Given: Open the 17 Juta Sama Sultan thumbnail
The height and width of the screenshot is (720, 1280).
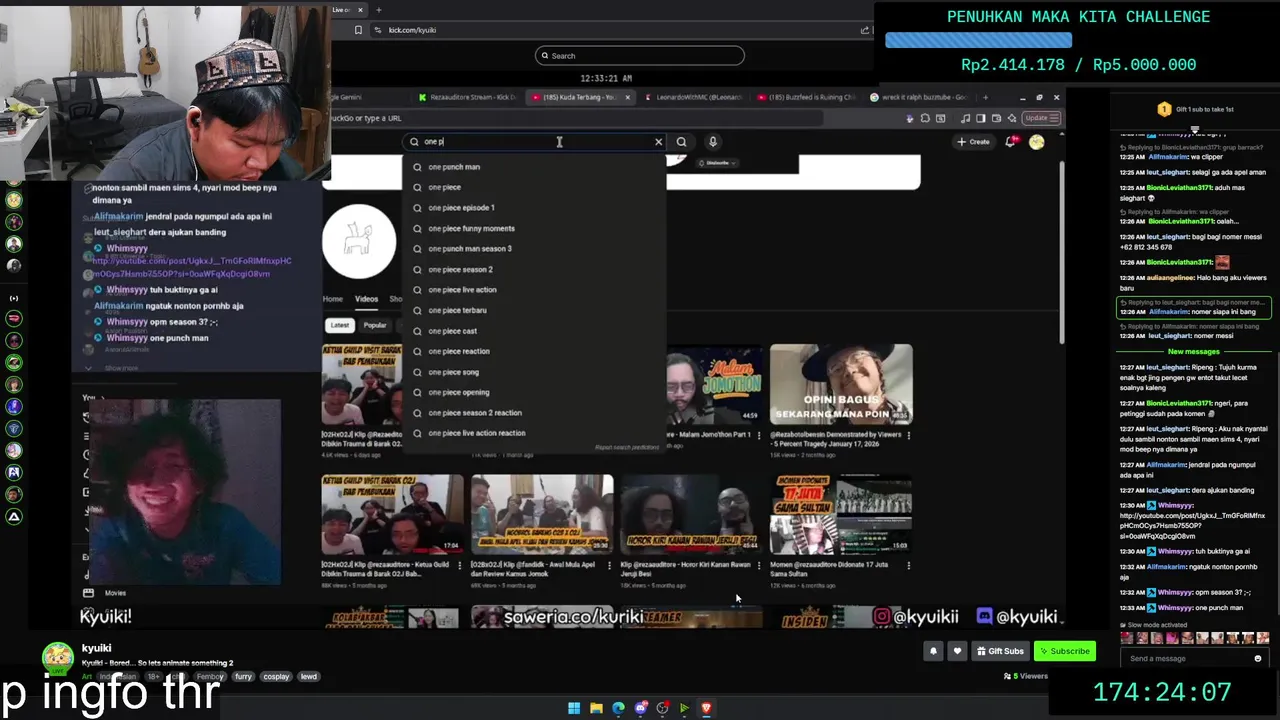Looking at the screenshot, I should point(841,514).
